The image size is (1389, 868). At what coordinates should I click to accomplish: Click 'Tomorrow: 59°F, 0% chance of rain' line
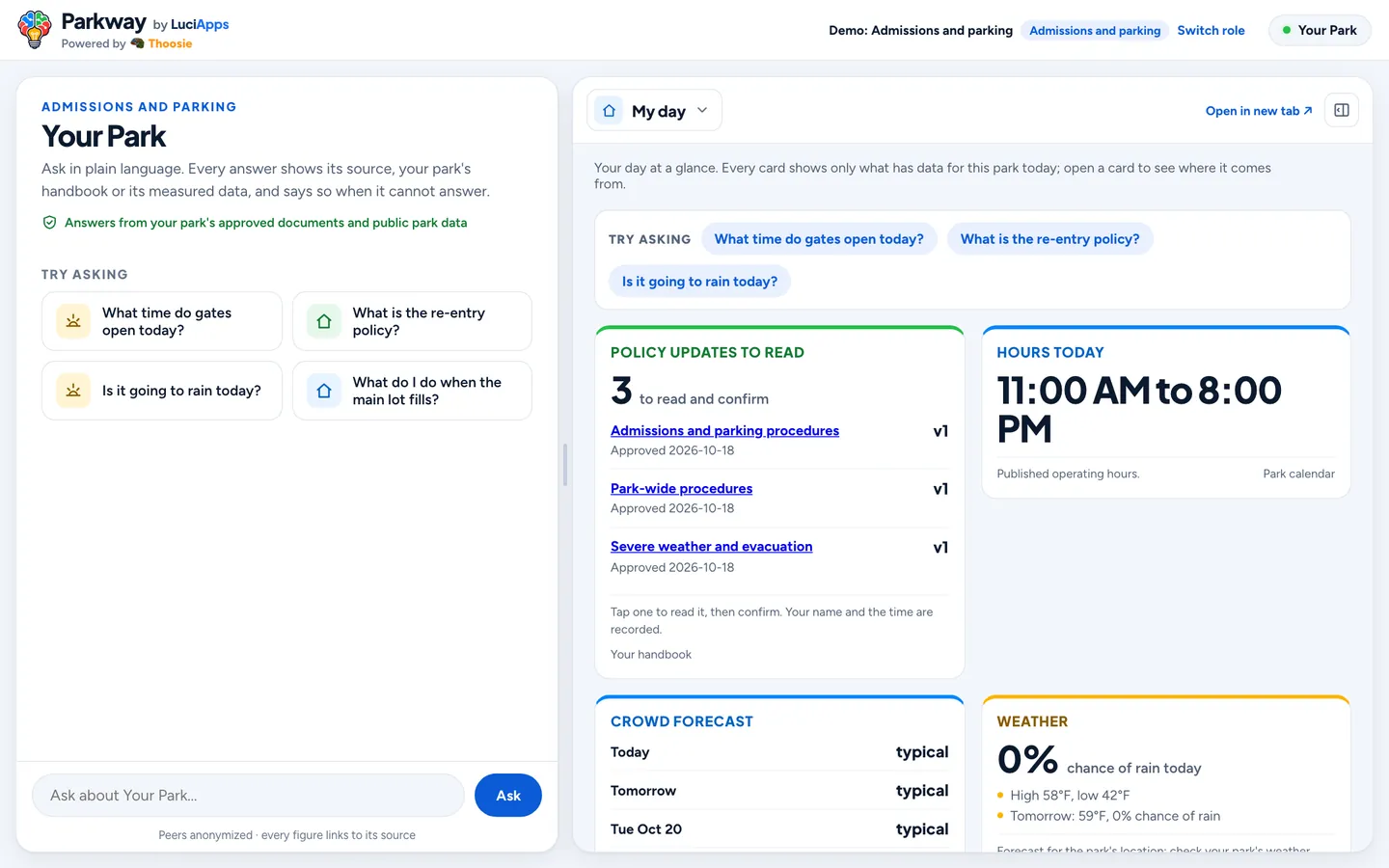[1115, 816]
